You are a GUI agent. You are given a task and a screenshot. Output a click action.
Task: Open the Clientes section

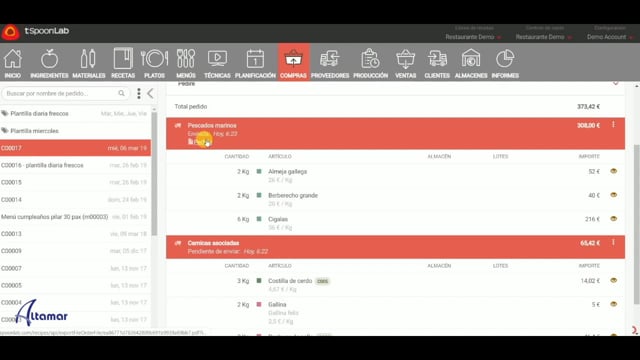coord(437,63)
